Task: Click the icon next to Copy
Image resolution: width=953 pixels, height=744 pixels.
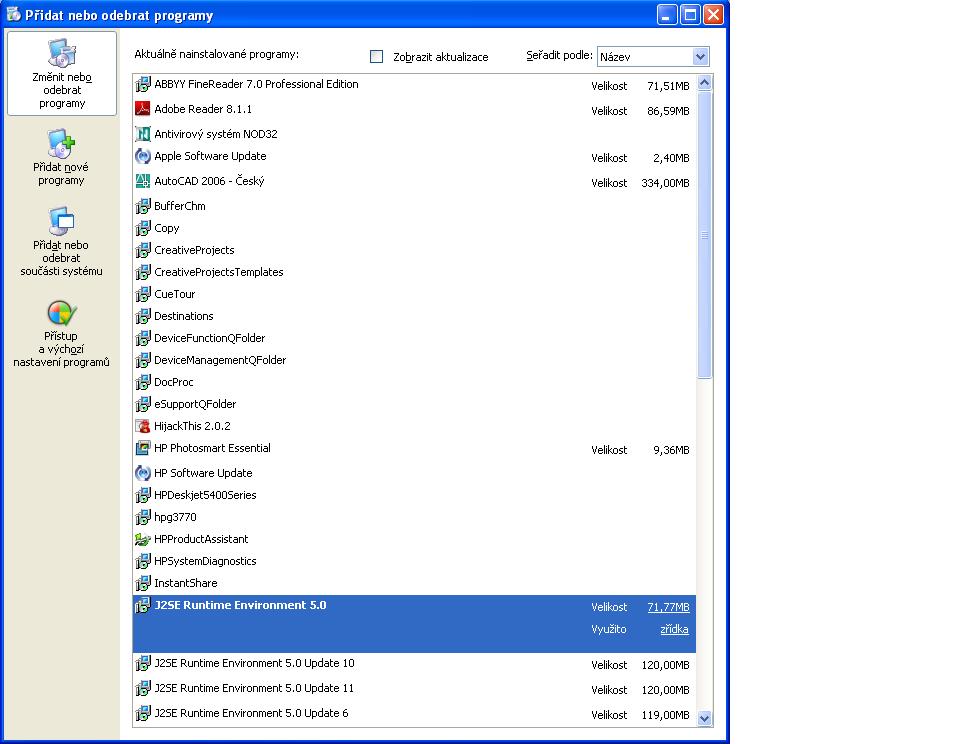Action: coord(143,228)
